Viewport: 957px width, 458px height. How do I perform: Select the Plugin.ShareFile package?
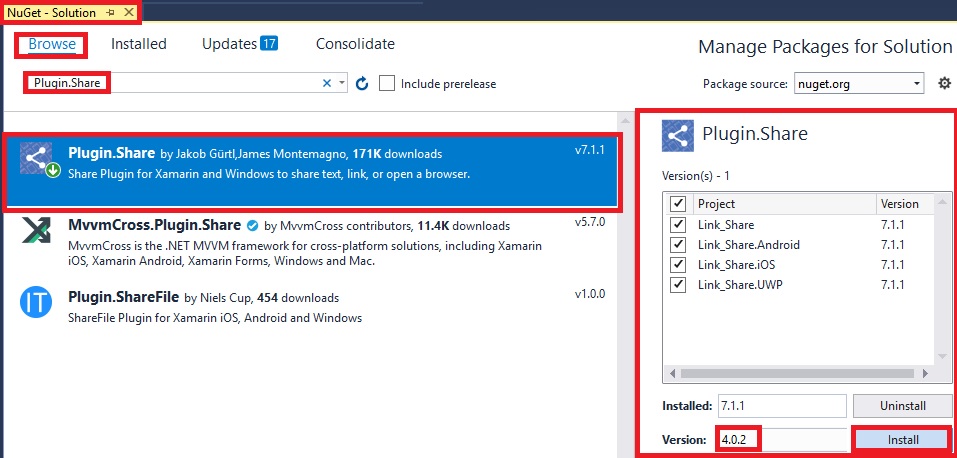(311, 307)
